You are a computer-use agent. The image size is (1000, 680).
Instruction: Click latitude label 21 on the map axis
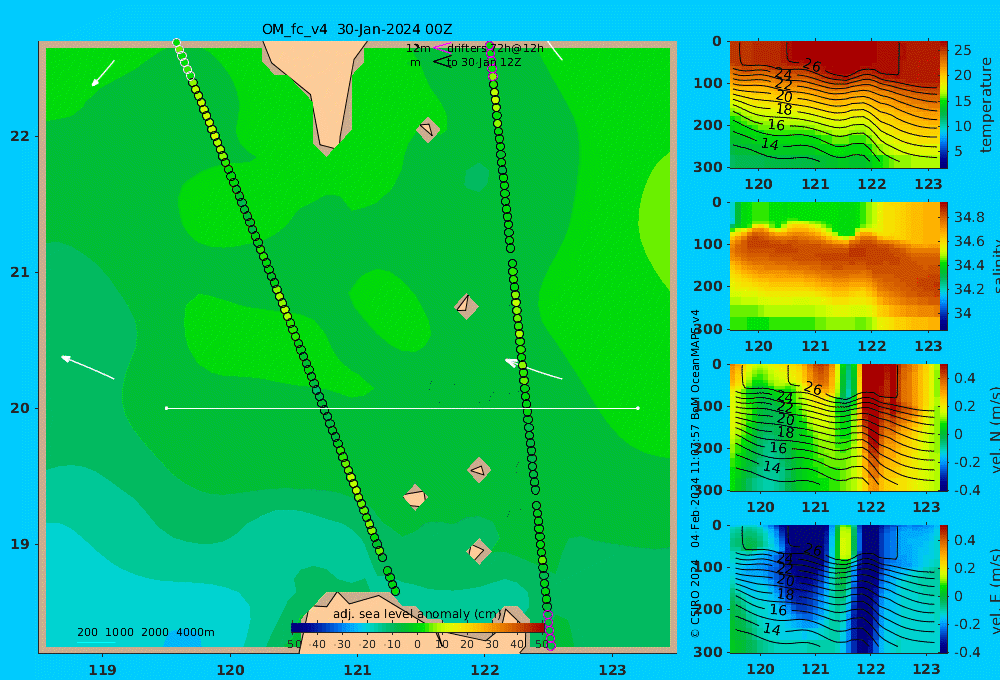pyautogui.click(x=20, y=272)
